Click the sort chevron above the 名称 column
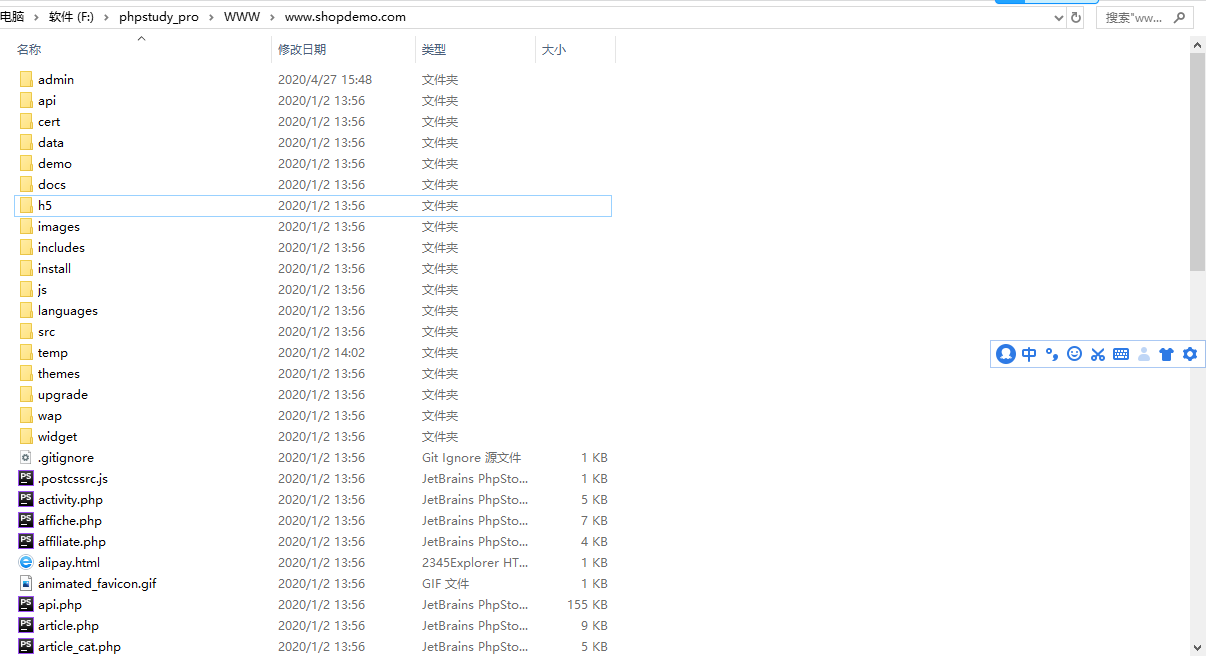 tap(141, 38)
